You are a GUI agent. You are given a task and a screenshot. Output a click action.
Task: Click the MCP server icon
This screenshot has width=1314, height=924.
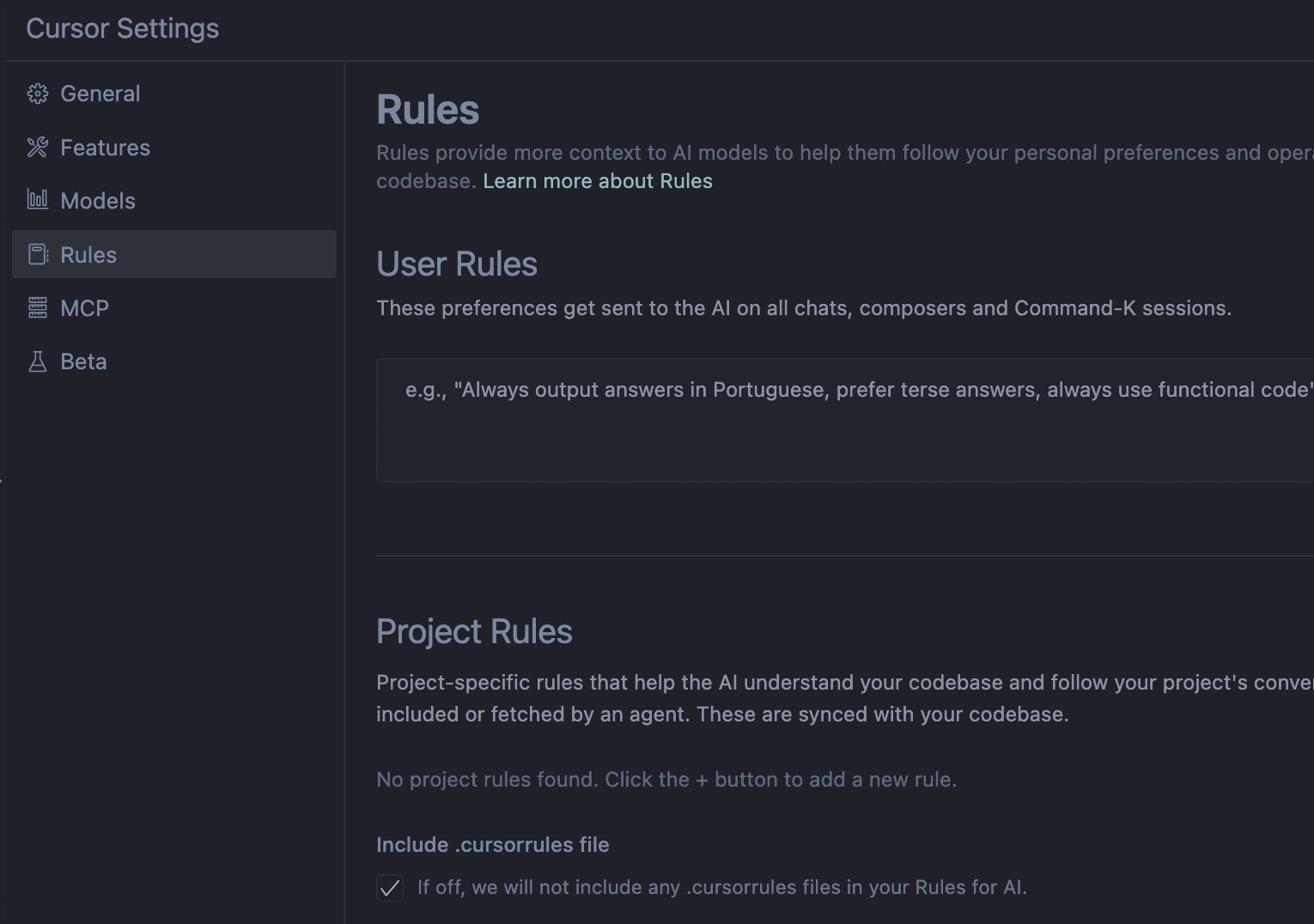click(38, 307)
